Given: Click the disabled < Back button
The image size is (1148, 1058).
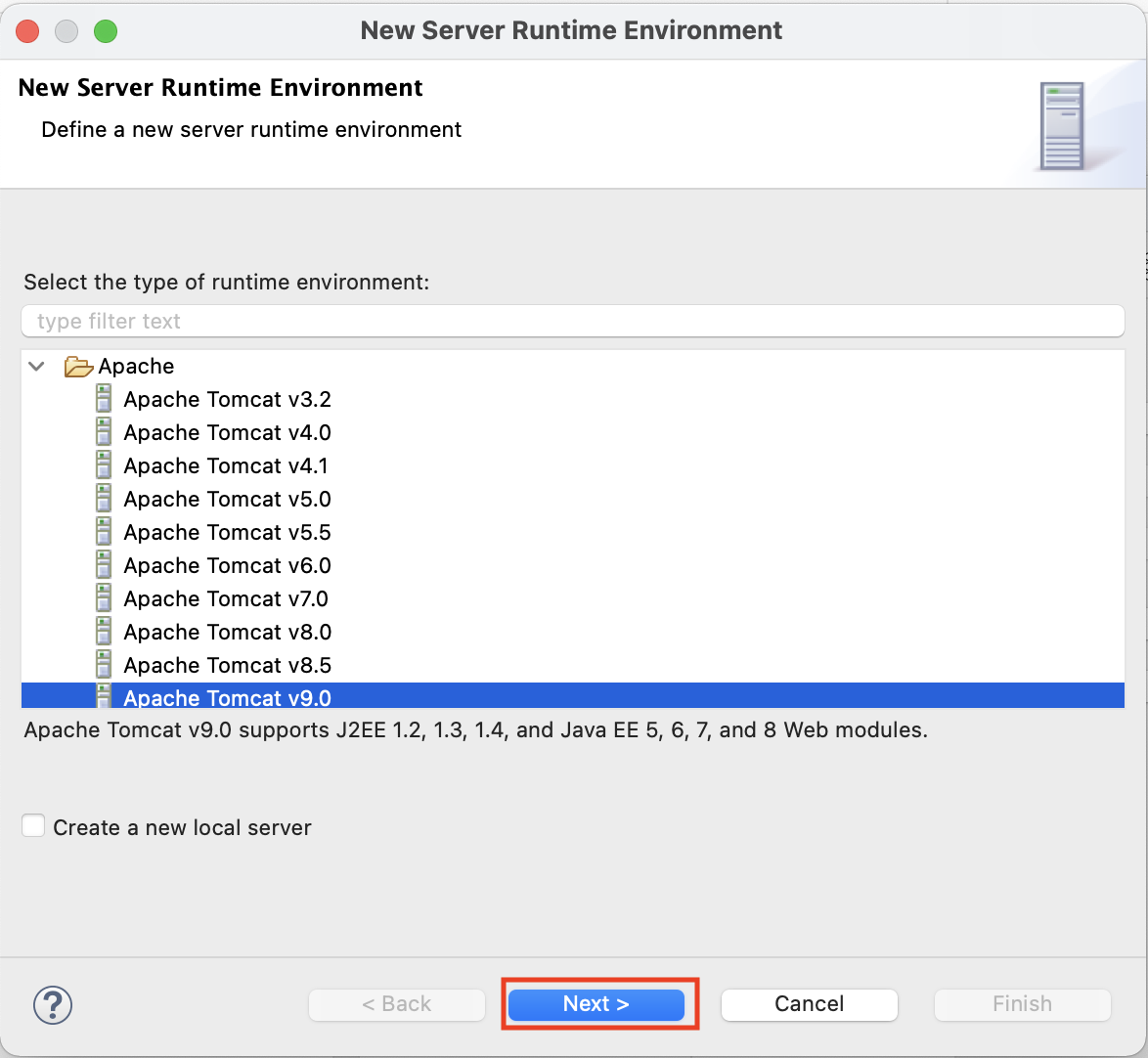Looking at the screenshot, I should 396,1004.
